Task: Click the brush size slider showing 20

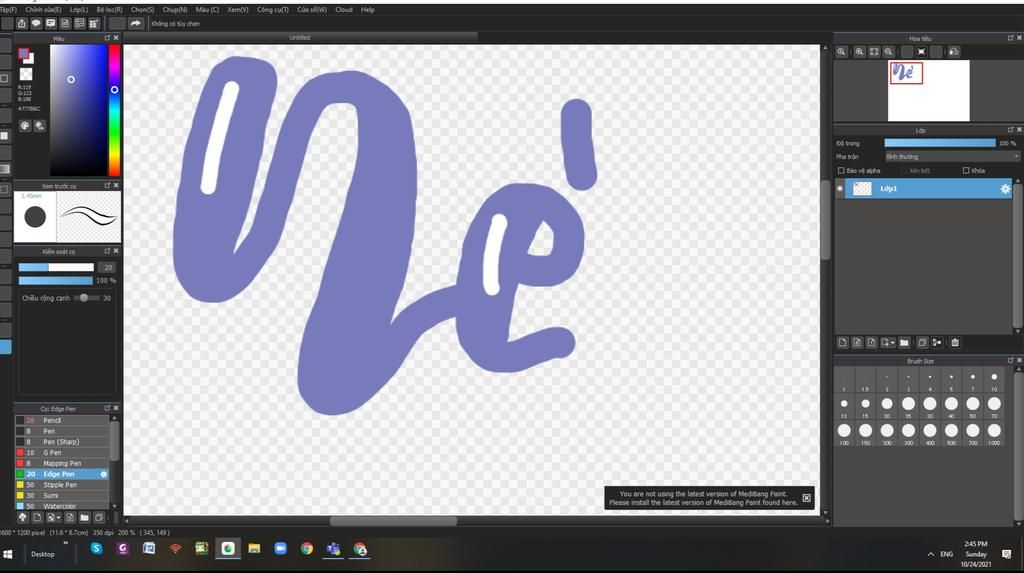Action: [56, 267]
